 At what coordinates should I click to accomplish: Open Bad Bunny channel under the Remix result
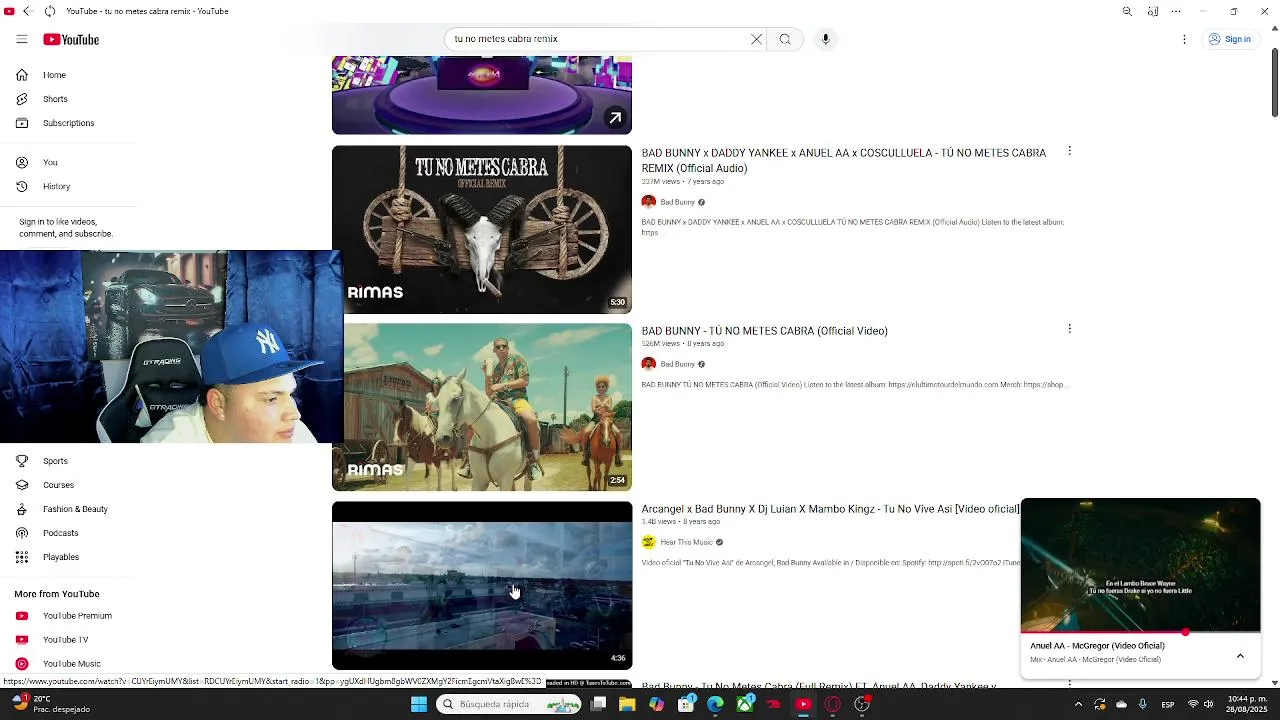(x=677, y=202)
